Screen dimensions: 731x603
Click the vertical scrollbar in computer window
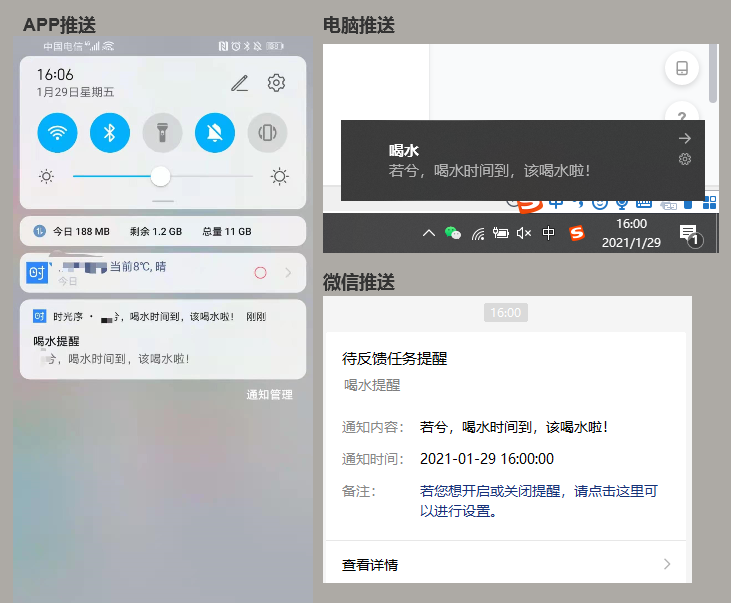712,74
